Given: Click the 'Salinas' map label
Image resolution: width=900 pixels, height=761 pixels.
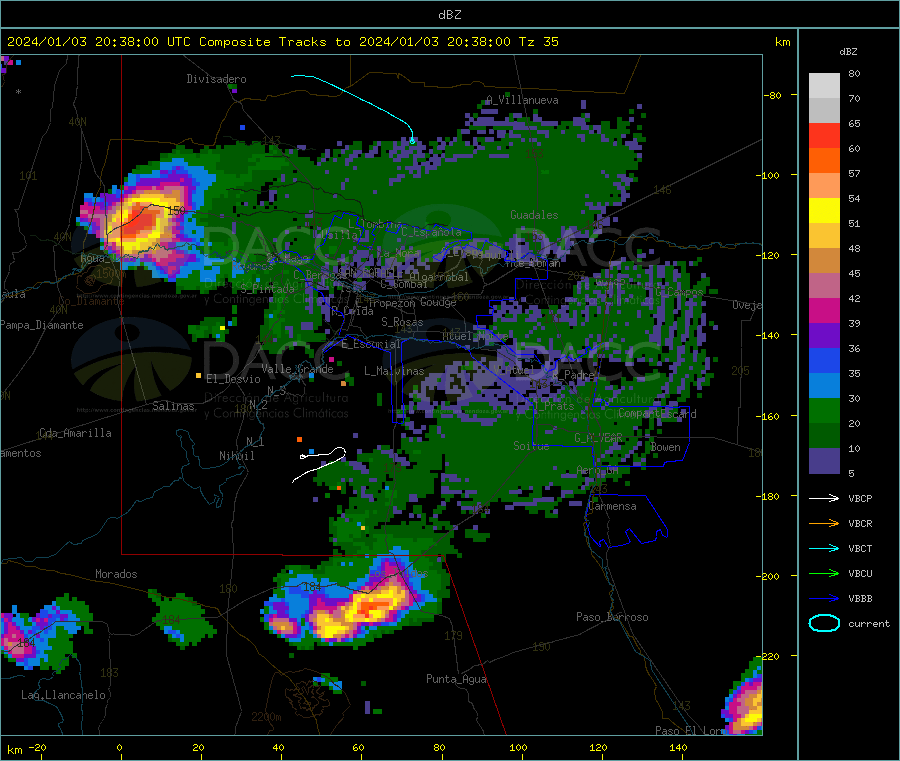Looking at the screenshot, I should 173,406.
